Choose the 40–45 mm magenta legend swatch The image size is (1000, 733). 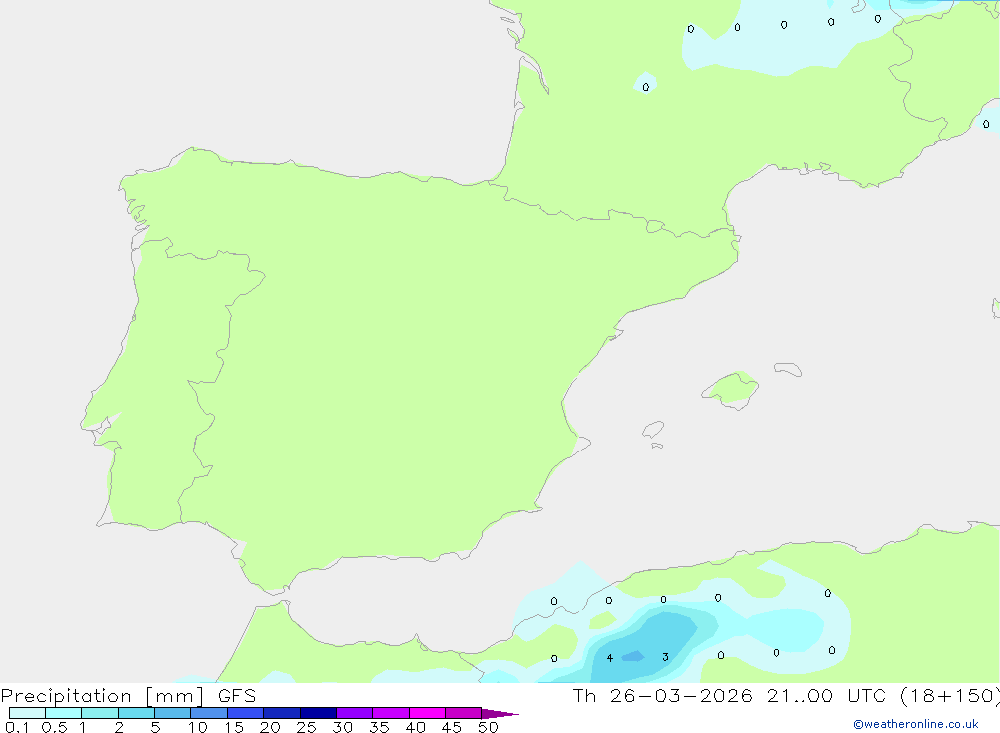click(x=427, y=713)
